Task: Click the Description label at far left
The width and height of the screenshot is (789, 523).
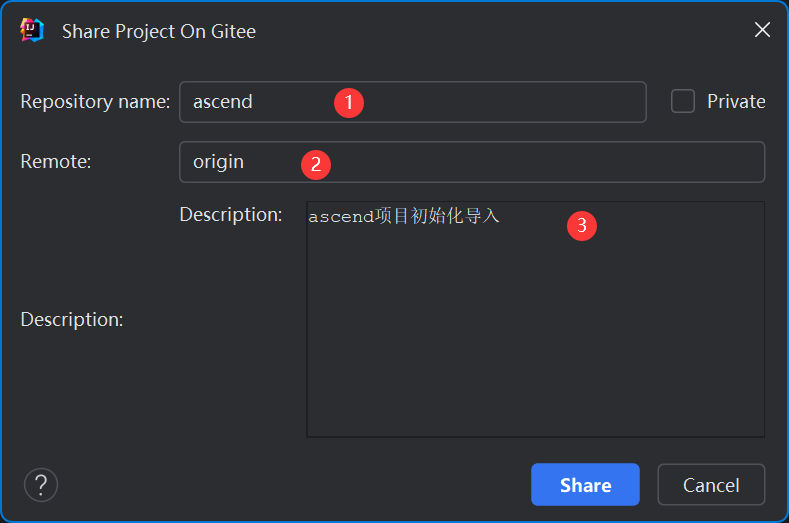Action: (72, 320)
